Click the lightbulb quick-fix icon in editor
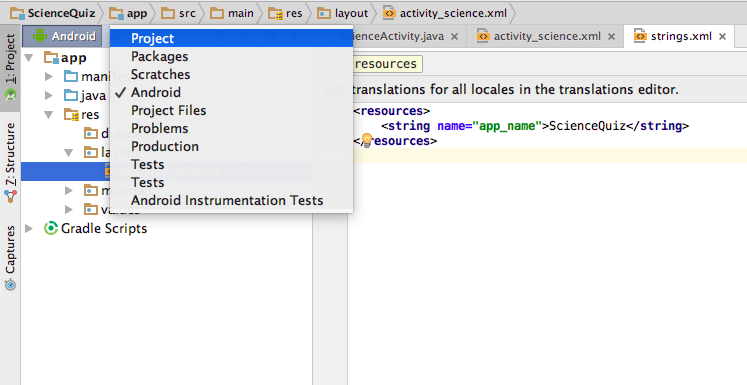This screenshot has width=747, height=385. (366, 140)
